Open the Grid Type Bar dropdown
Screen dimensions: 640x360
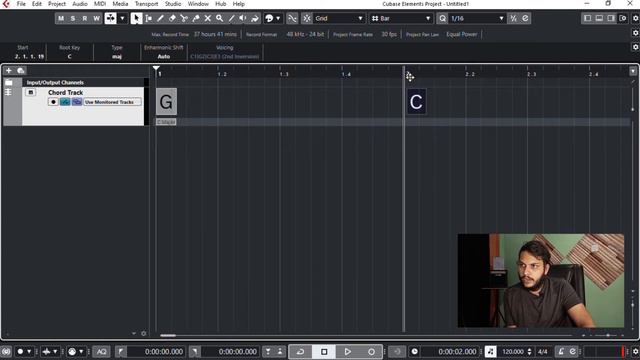click(x=401, y=18)
